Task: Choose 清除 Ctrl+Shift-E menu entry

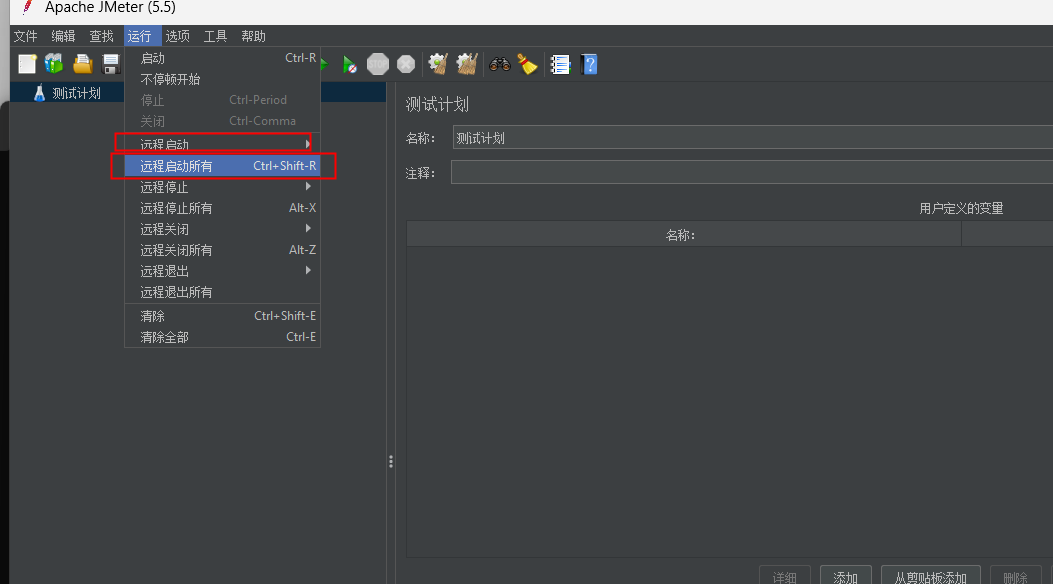Action: pyautogui.click(x=222, y=315)
